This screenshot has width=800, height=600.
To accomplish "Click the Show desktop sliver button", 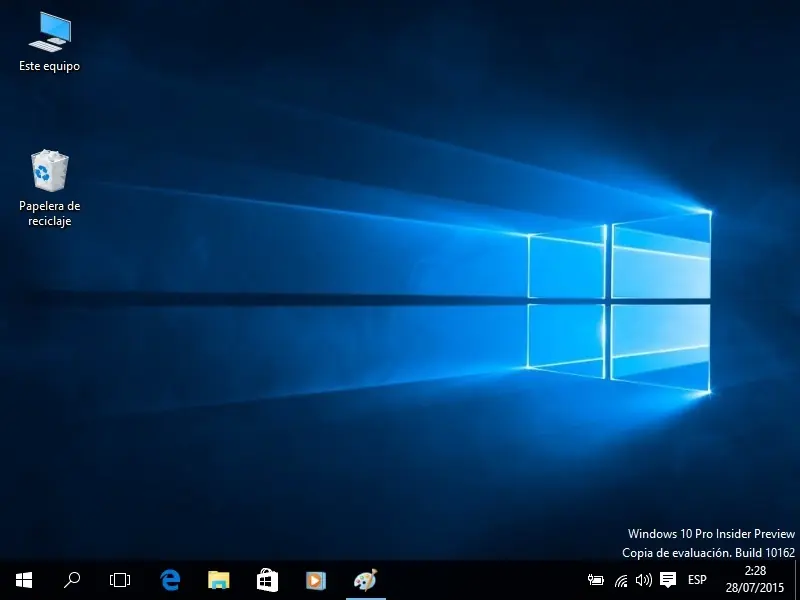I will 797,580.
